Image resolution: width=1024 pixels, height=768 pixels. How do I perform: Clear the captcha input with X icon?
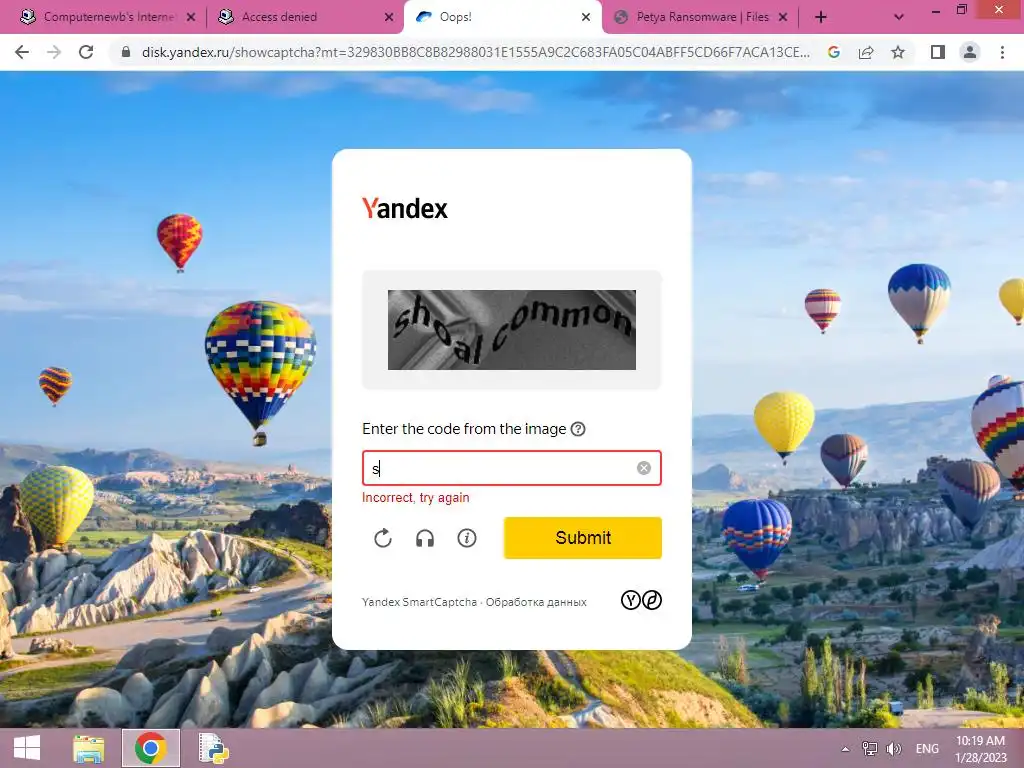click(644, 468)
